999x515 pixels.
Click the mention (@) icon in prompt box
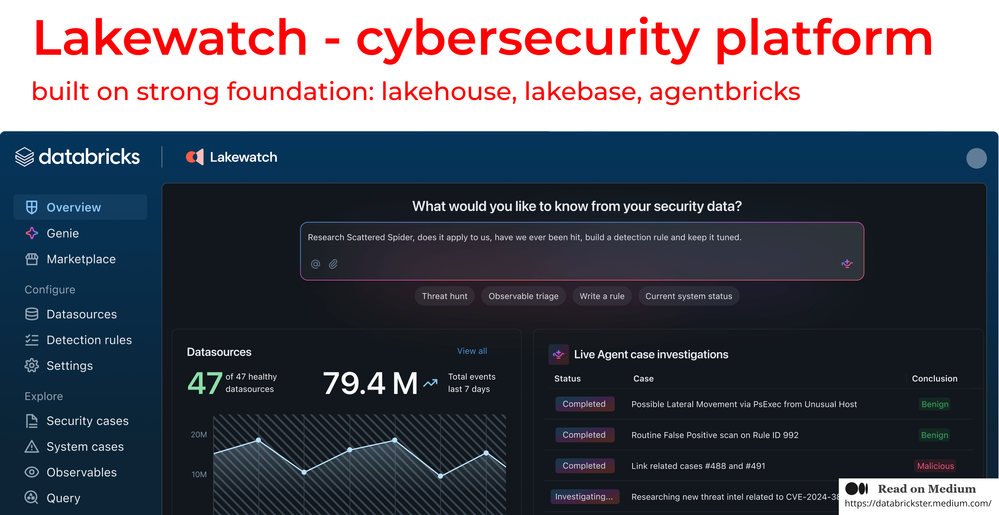pyautogui.click(x=315, y=264)
